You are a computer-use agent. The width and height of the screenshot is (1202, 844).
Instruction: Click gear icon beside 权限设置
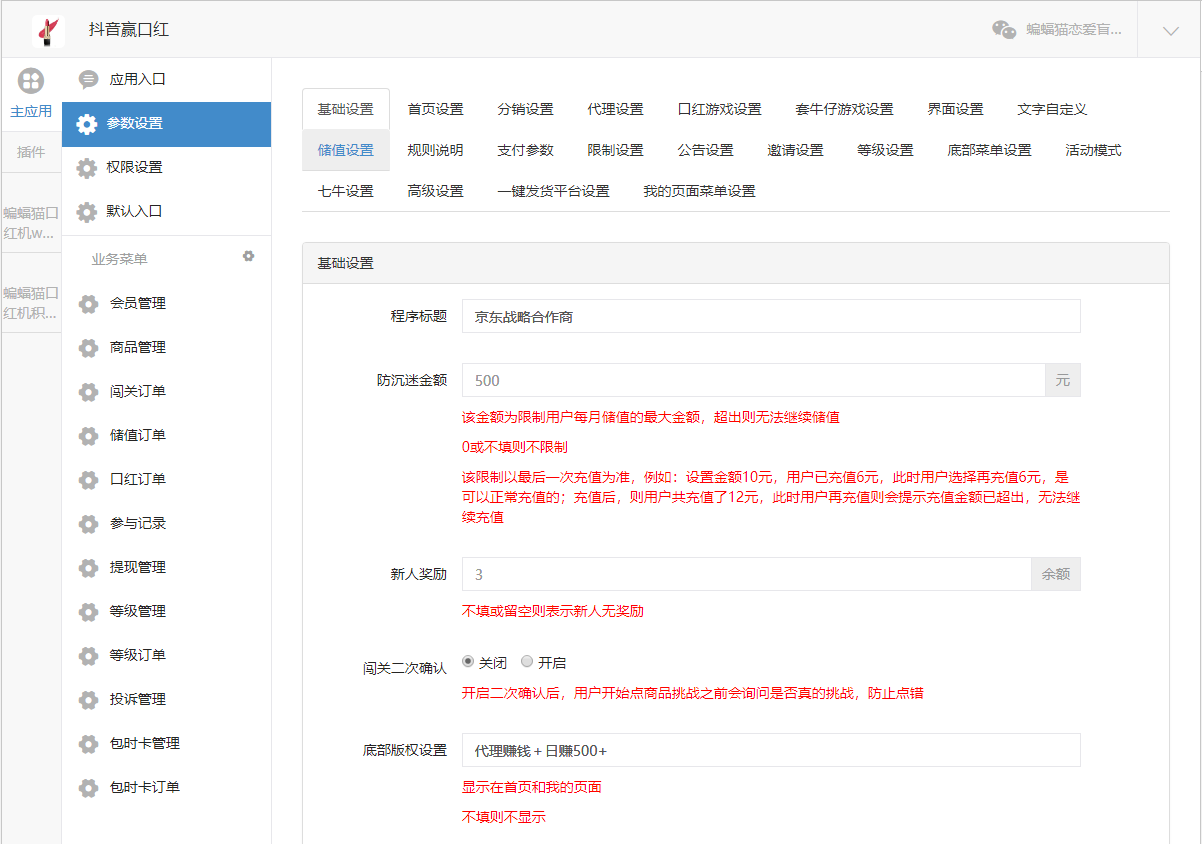coord(87,168)
